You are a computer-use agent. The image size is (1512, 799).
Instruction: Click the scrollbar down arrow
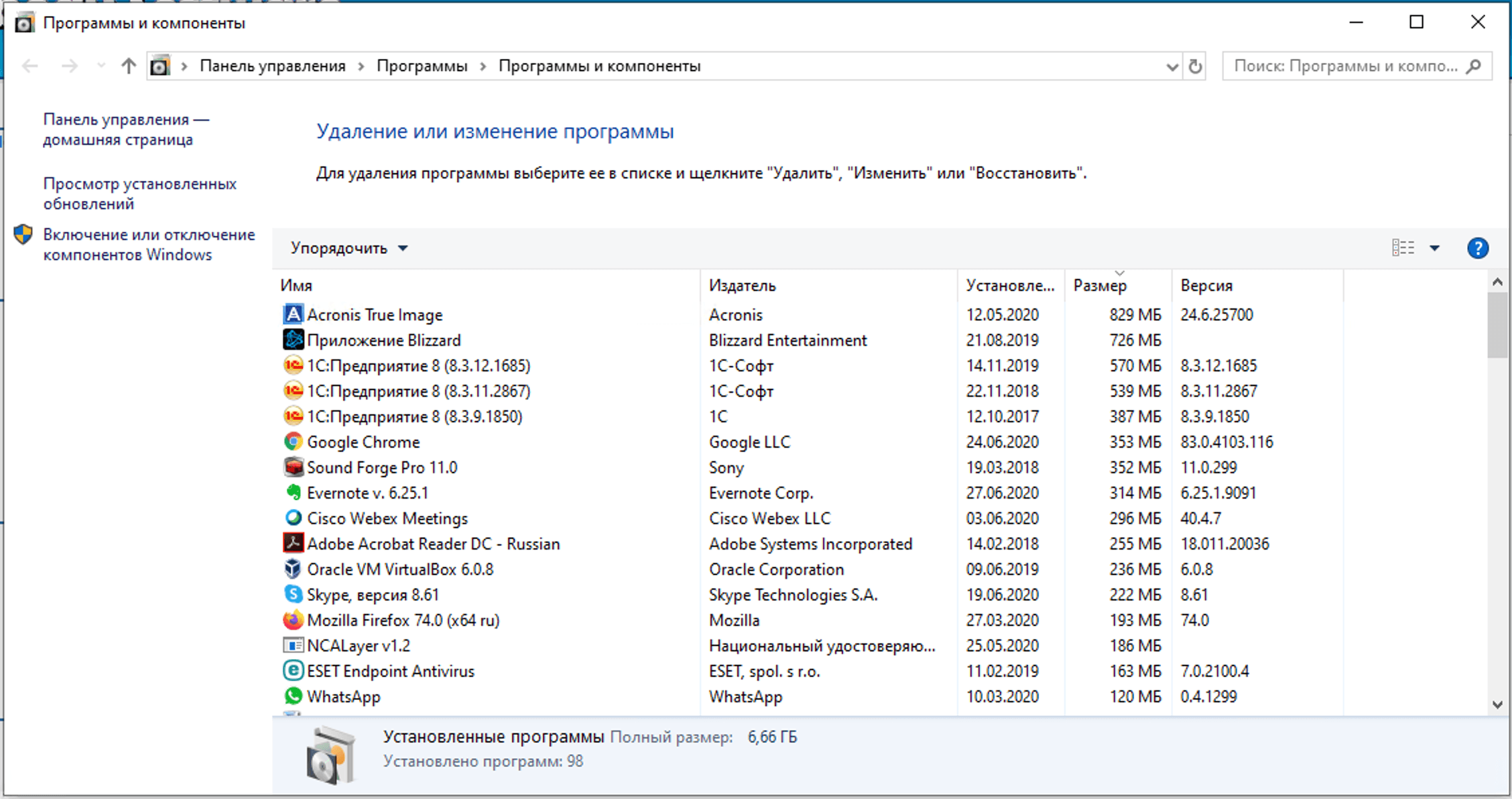pyautogui.click(x=1497, y=704)
